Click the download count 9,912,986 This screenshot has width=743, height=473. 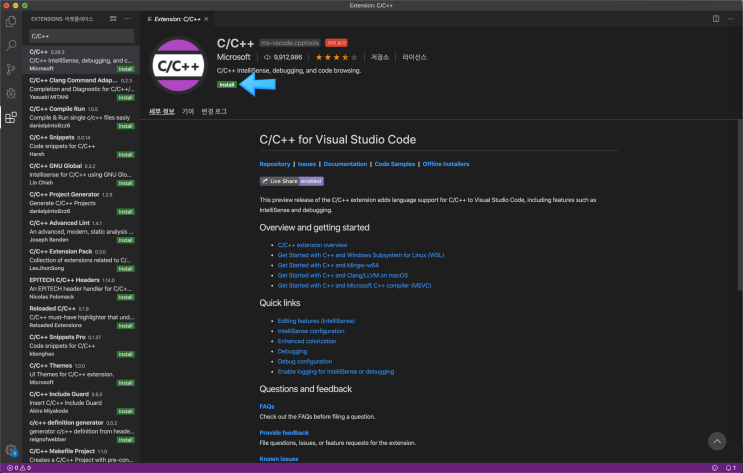(x=283, y=57)
